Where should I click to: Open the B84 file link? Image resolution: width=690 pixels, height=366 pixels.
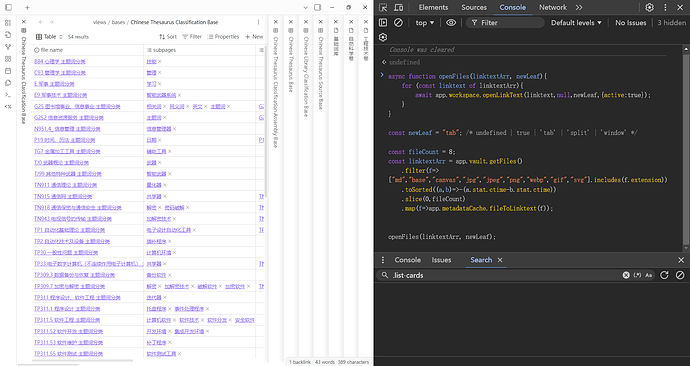click(60, 61)
